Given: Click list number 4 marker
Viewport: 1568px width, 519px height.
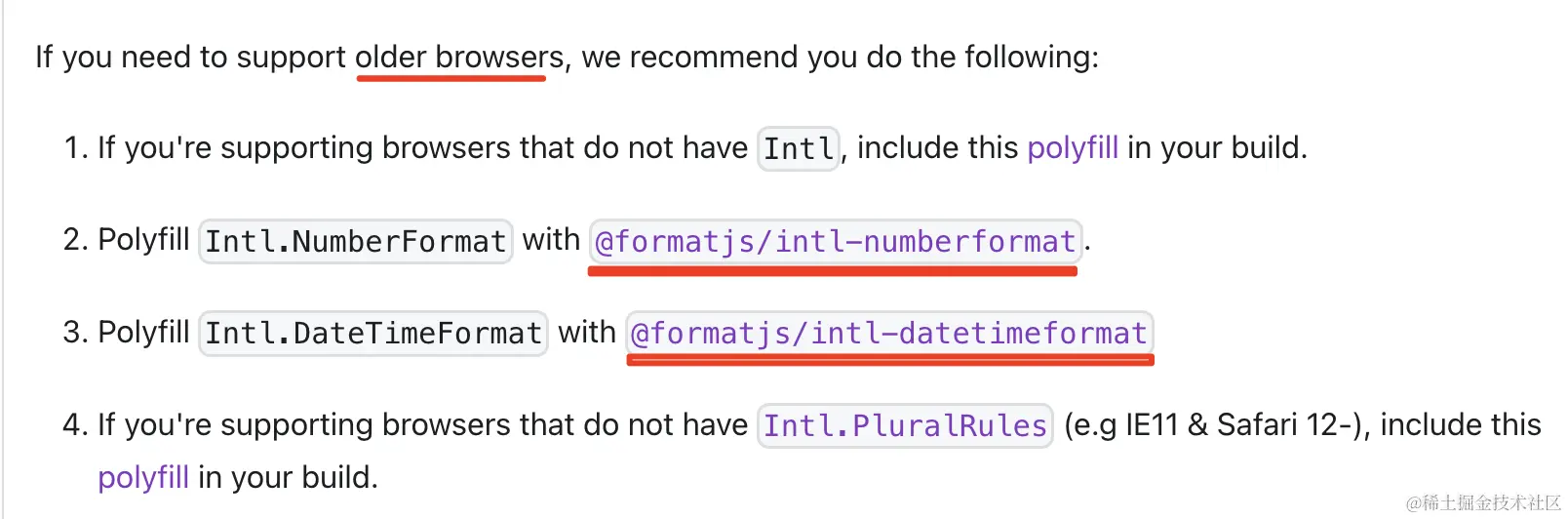Looking at the screenshot, I should (x=75, y=425).
